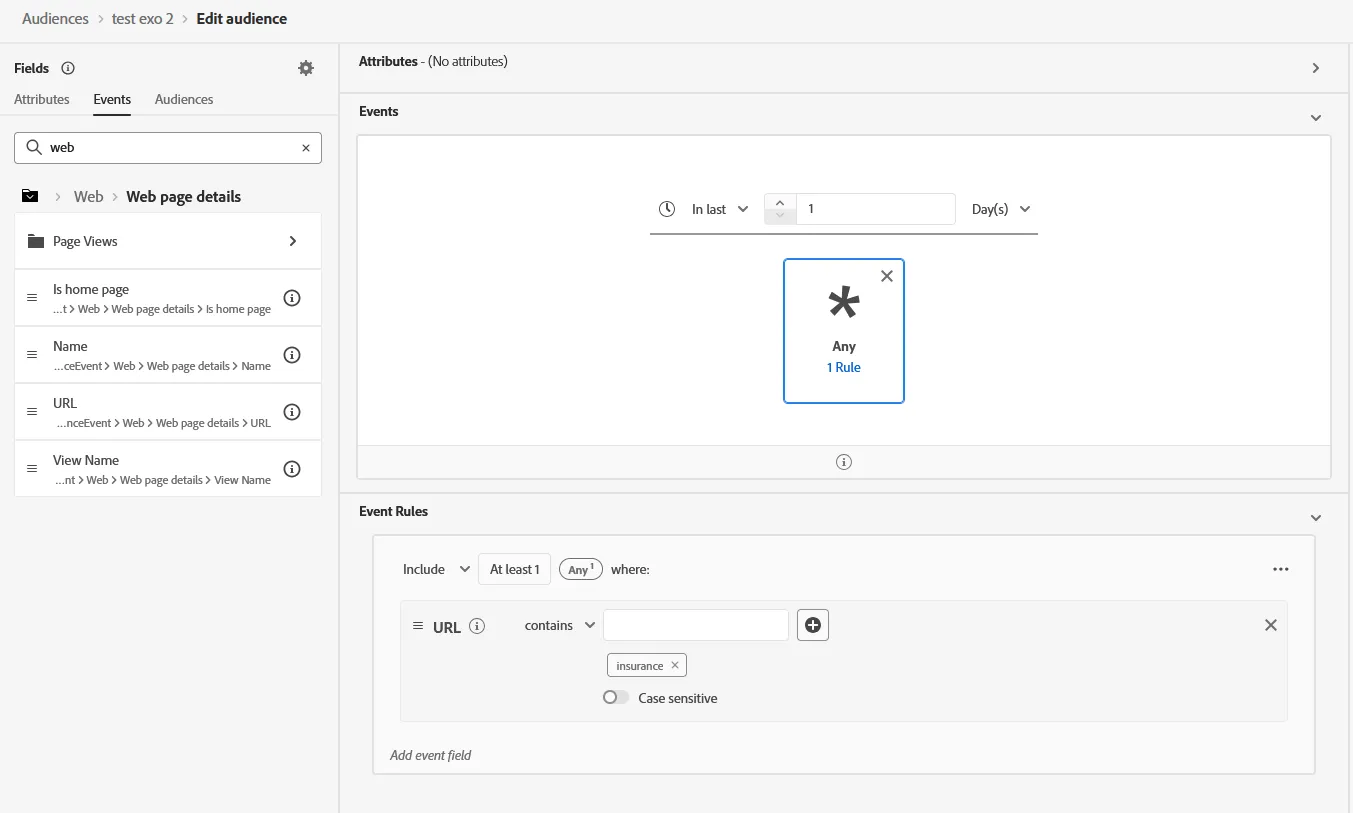This screenshot has width=1353, height=813.
Task: Click the URL contains value input
Action: (696, 625)
